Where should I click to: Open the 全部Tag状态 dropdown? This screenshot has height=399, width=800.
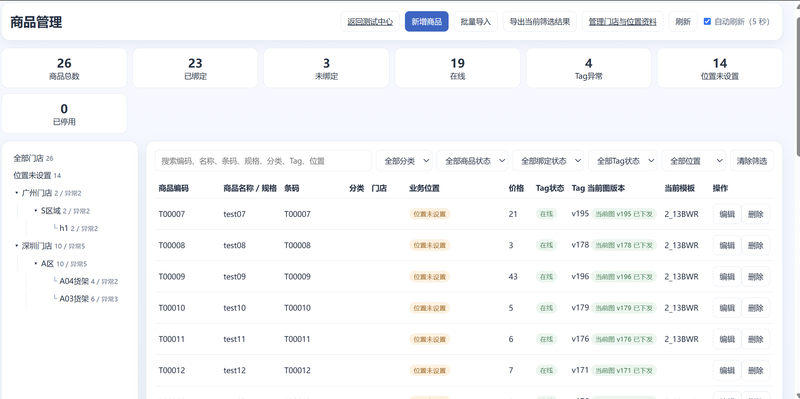point(623,161)
